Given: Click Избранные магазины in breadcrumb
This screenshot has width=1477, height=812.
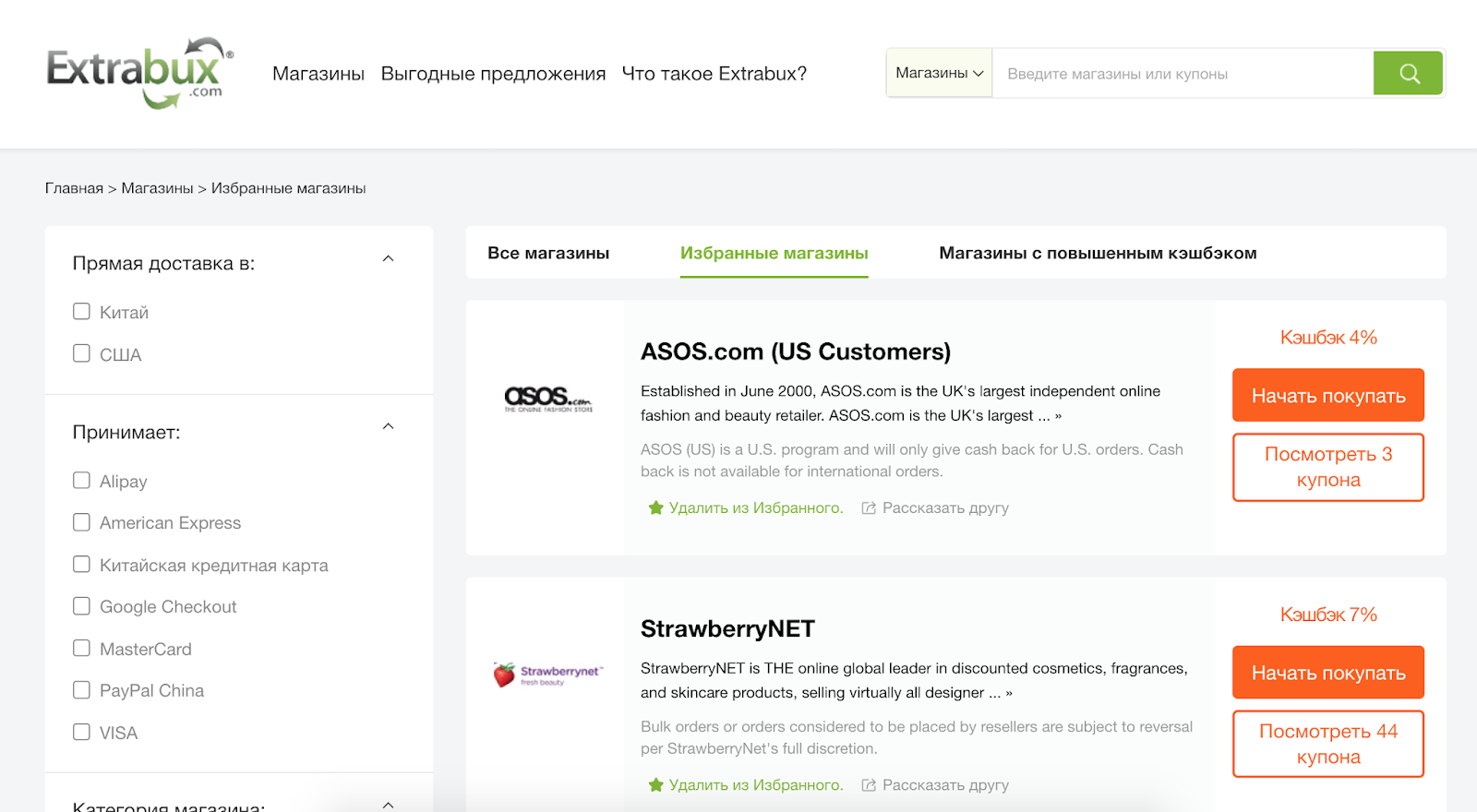Looking at the screenshot, I should 288,188.
